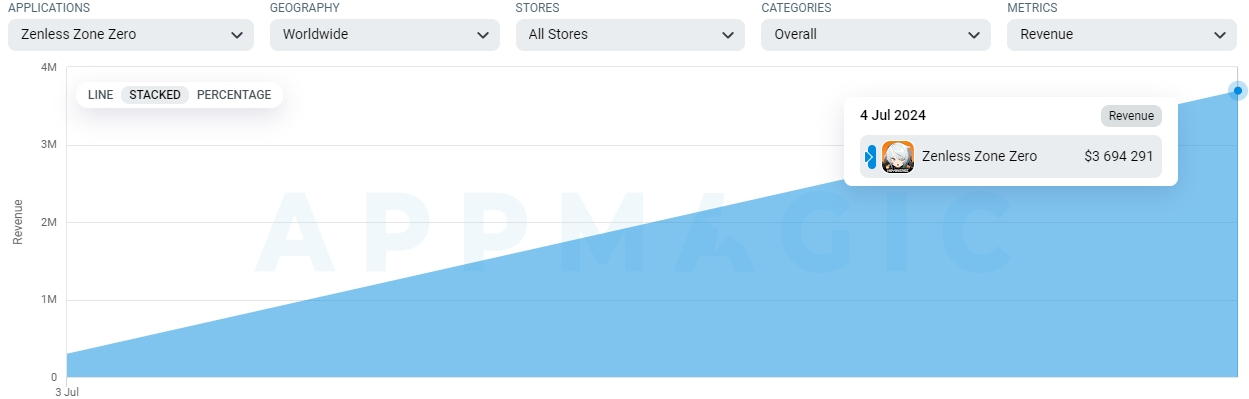Expand the Revenue metrics dropdown
This screenshot has width=1249, height=399.
click(x=1122, y=34)
